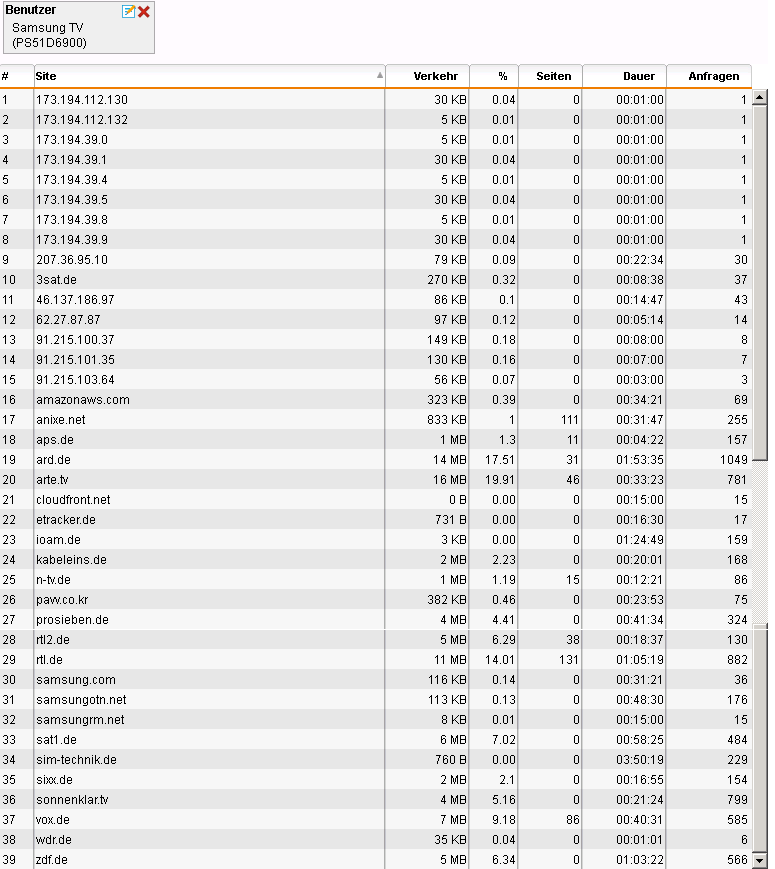
Task: Select the samsungrm.net site entry
Action: click(x=80, y=719)
